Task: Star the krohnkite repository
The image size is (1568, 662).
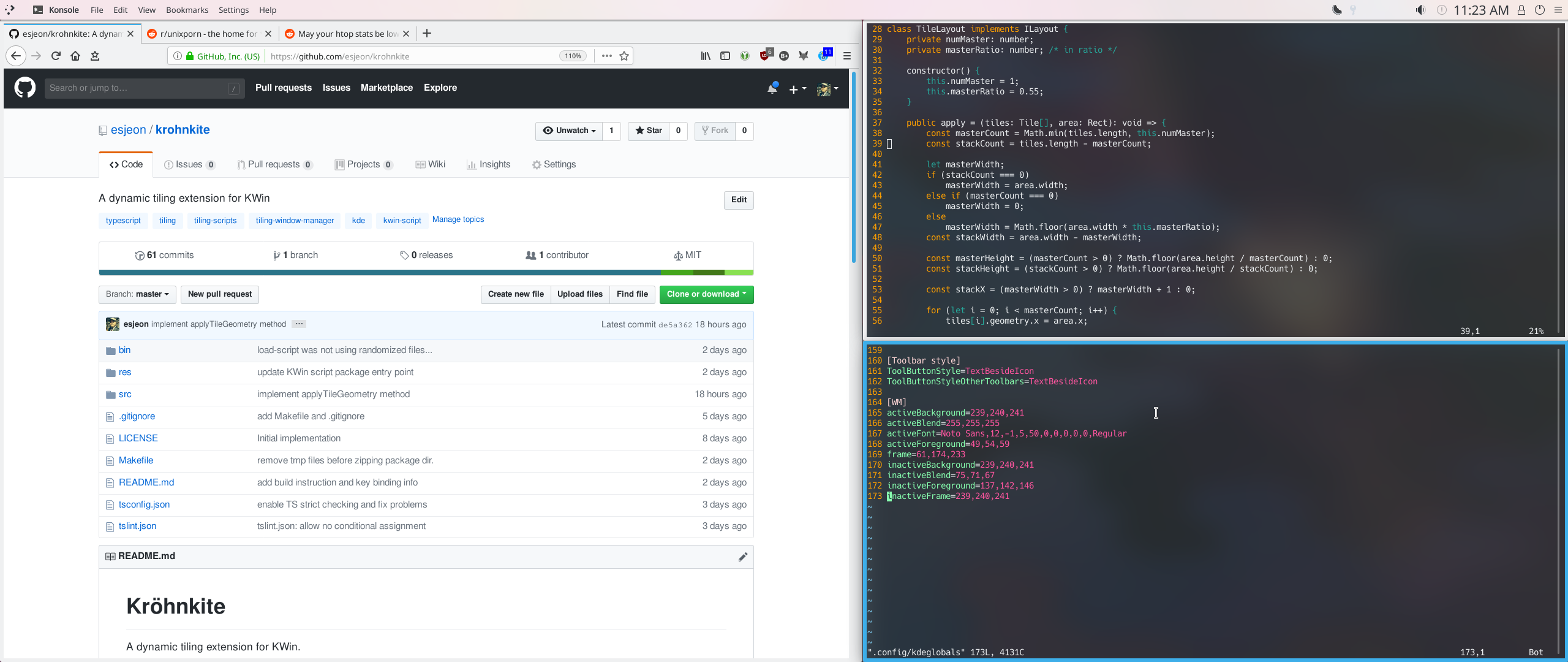Action: coord(649,131)
